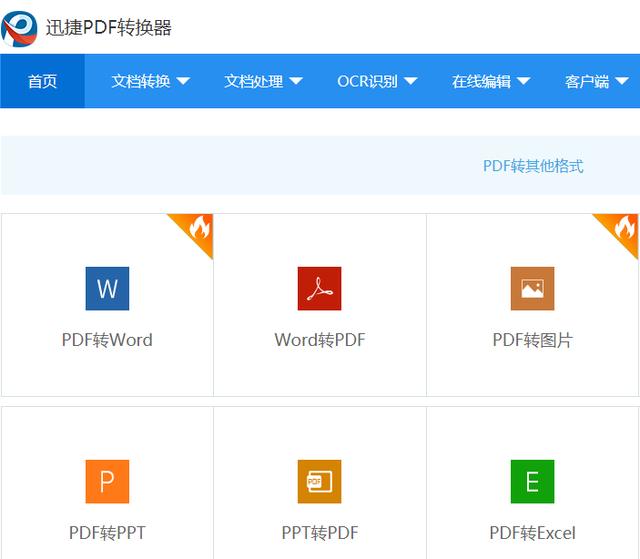Open the green E icon for PDF转Excel
640x559 pixels.
(x=533, y=481)
